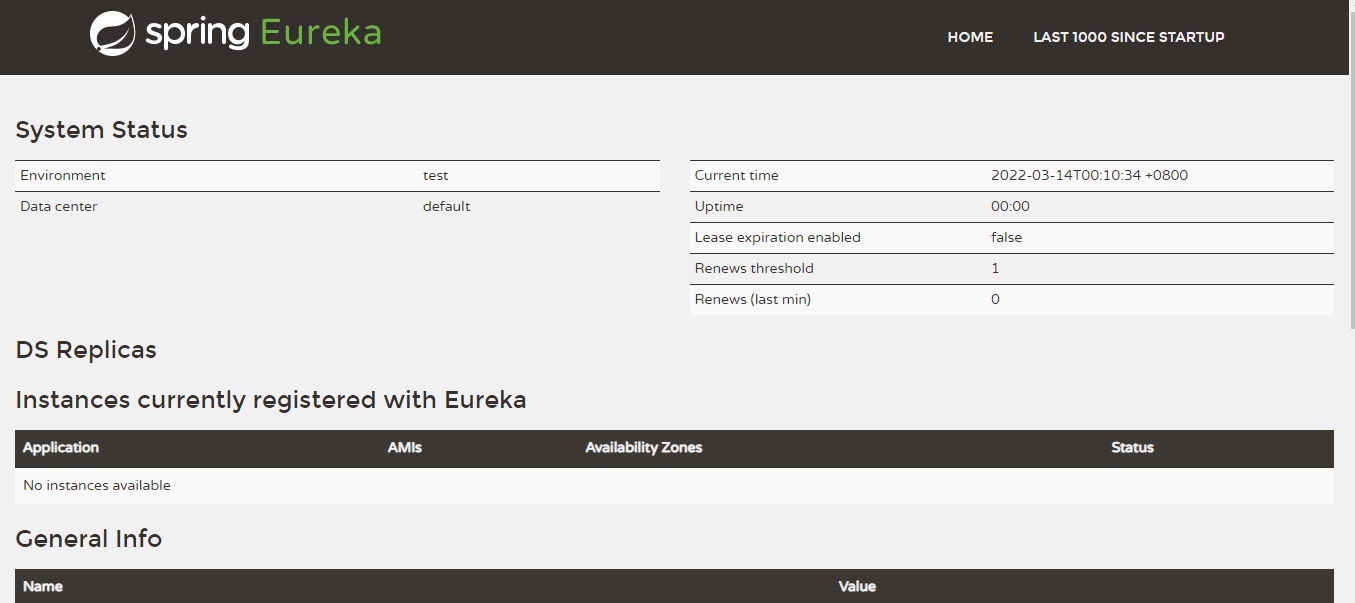
Task: Click the Application column header
Action: [61, 447]
